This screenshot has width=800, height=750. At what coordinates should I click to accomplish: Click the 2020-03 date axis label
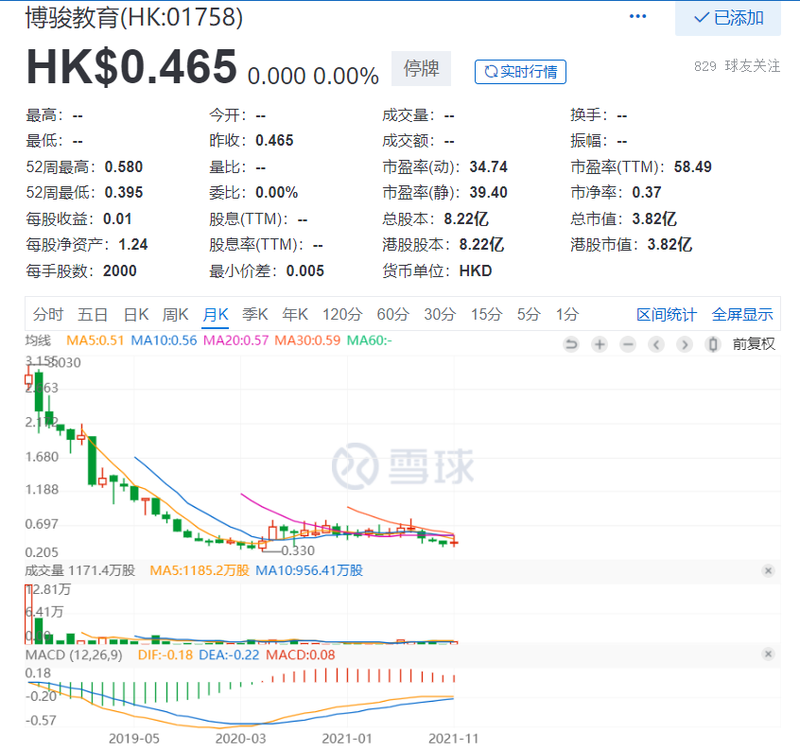tap(241, 738)
